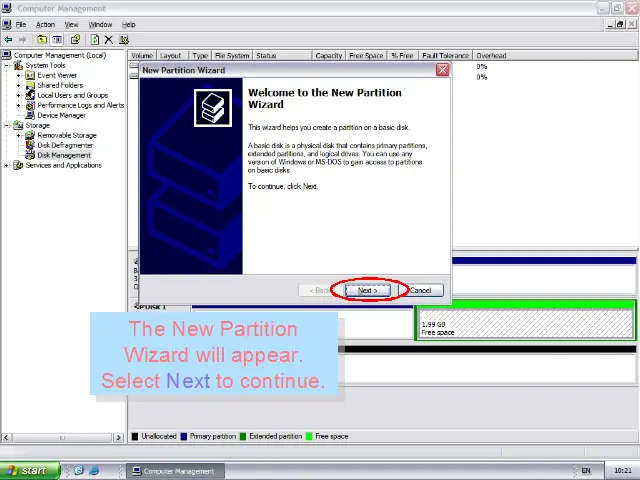Click the Computer Management (Local) root icon
The height and width of the screenshot is (480, 640).
[x=7, y=55]
